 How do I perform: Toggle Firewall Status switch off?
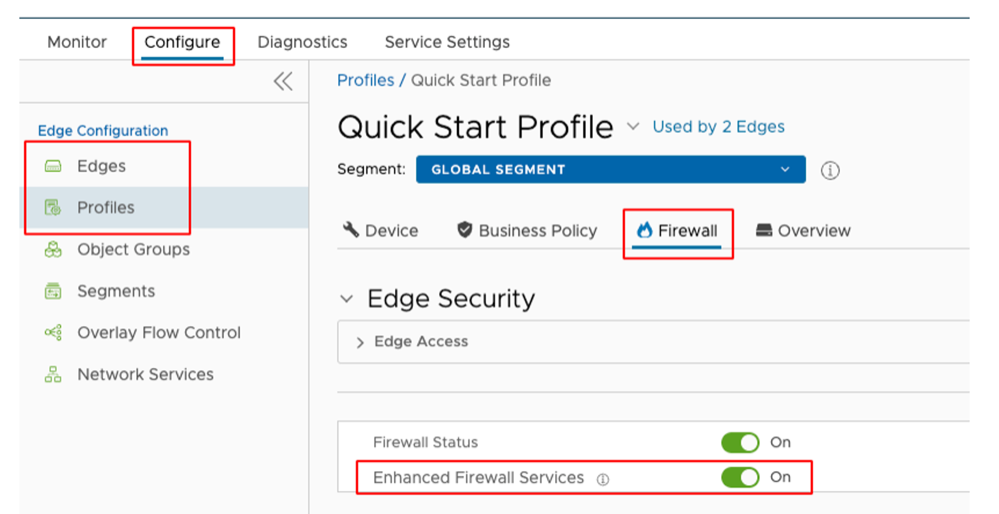(740, 442)
